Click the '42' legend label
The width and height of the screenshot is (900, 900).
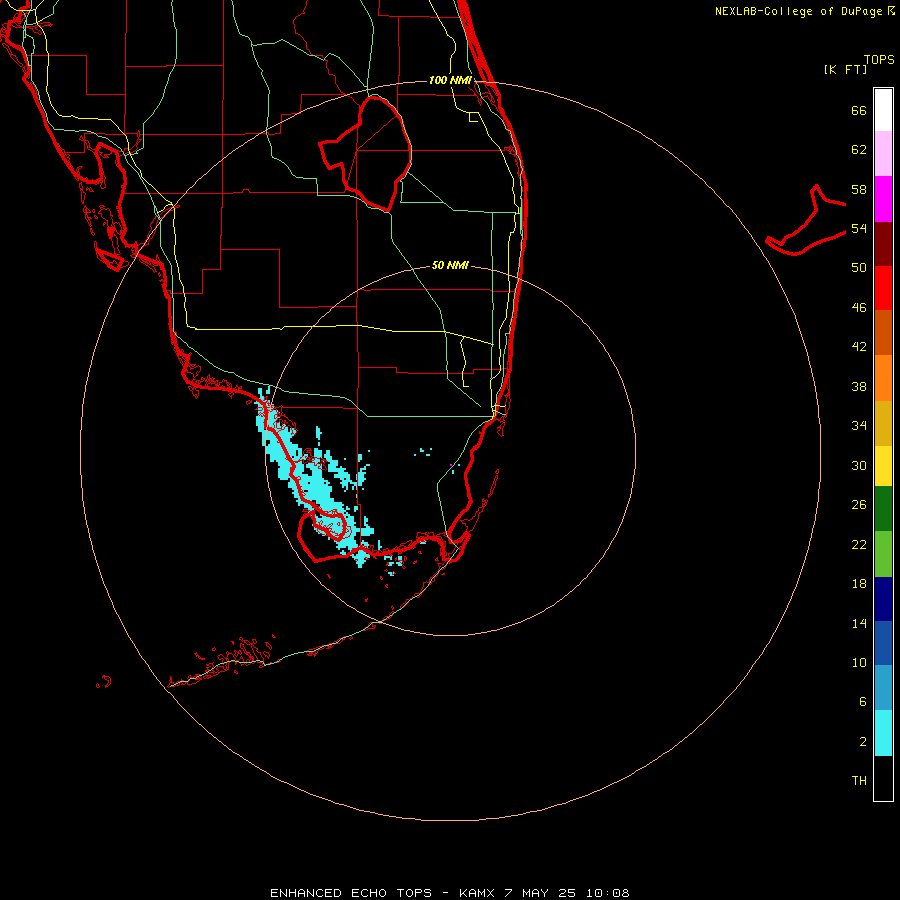pyautogui.click(x=859, y=347)
